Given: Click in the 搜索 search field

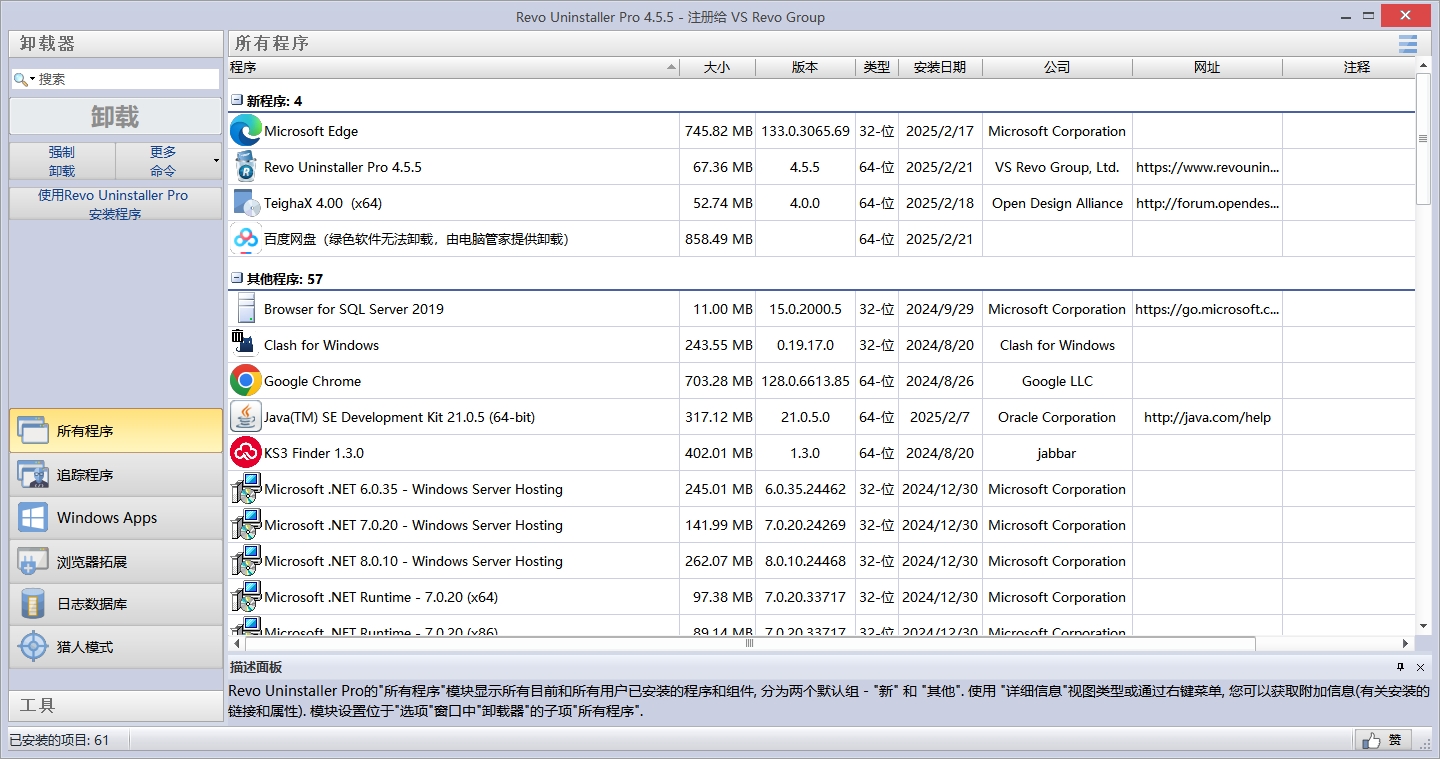Looking at the screenshot, I should pyautogui.click(x=127, y=79).
